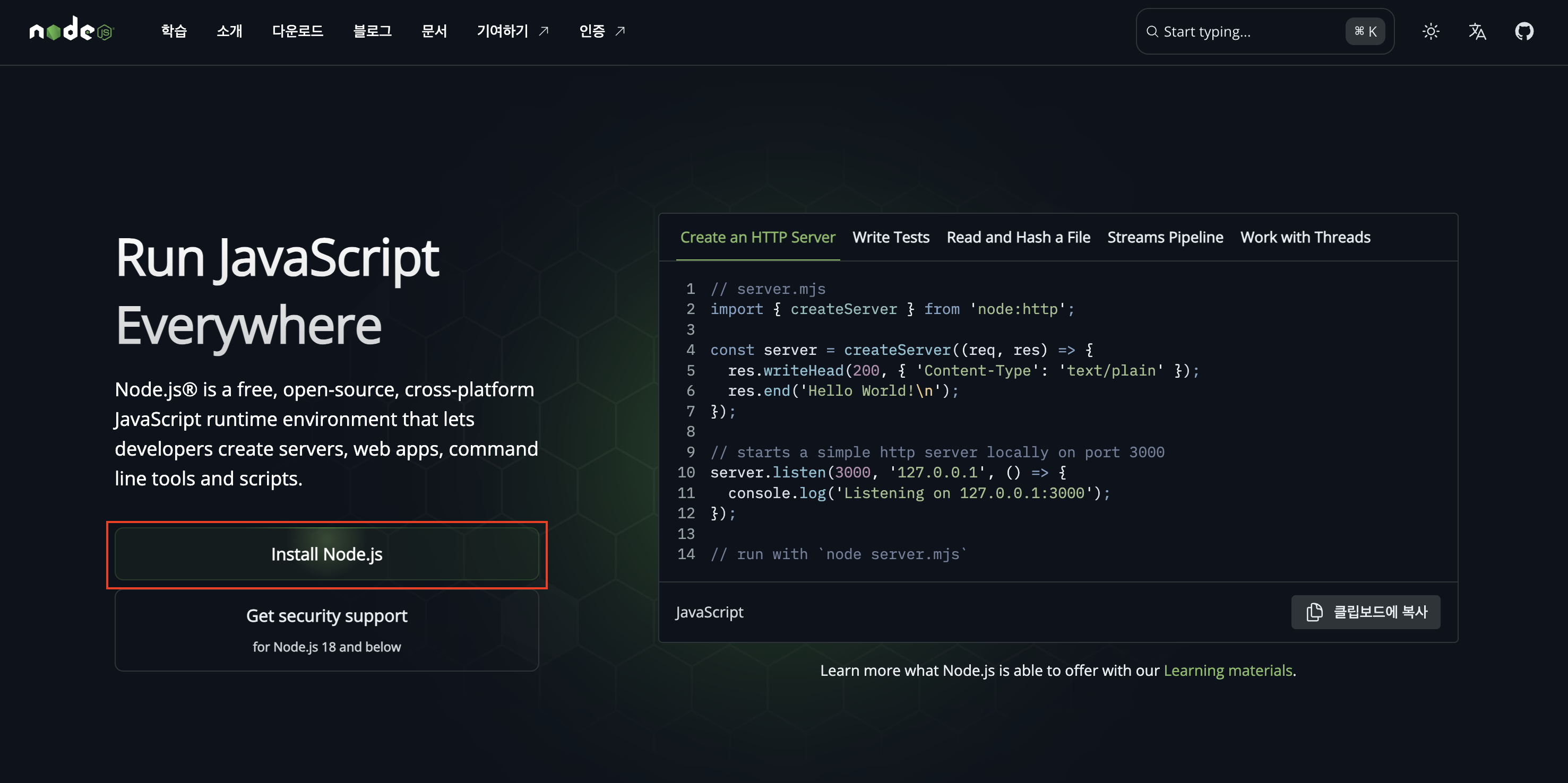Click the search magnifier icon
The height and width of the screenshot is (783, 1568).
(x=1152, y=32)
